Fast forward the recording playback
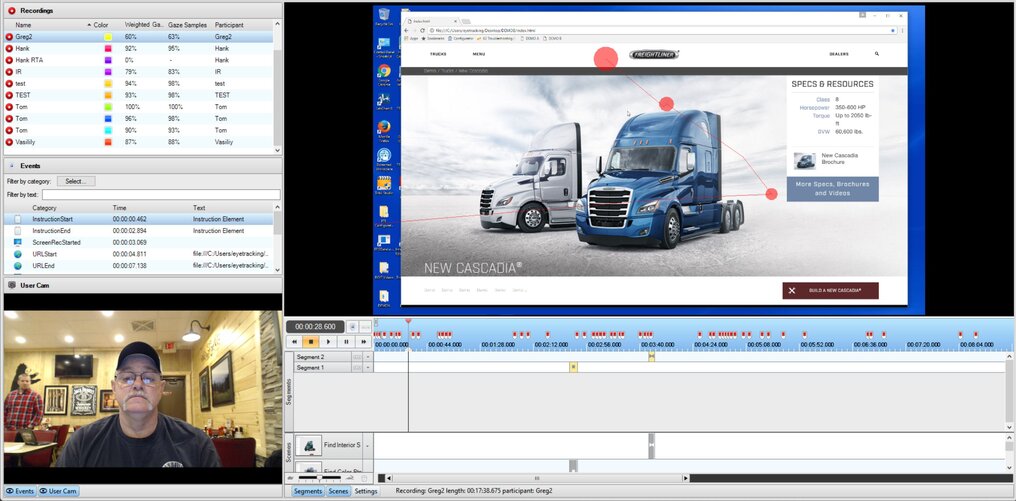The image size is (1016, 501). (364, 342)
